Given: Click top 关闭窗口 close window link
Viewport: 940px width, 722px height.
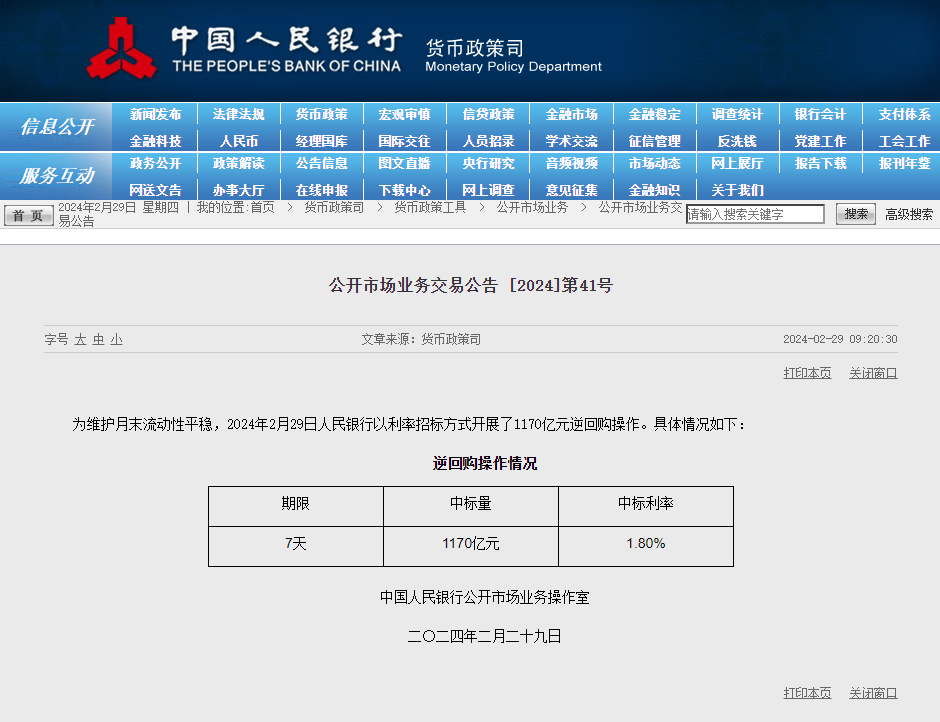Looking at the screenshot, I should pos(873,373).
